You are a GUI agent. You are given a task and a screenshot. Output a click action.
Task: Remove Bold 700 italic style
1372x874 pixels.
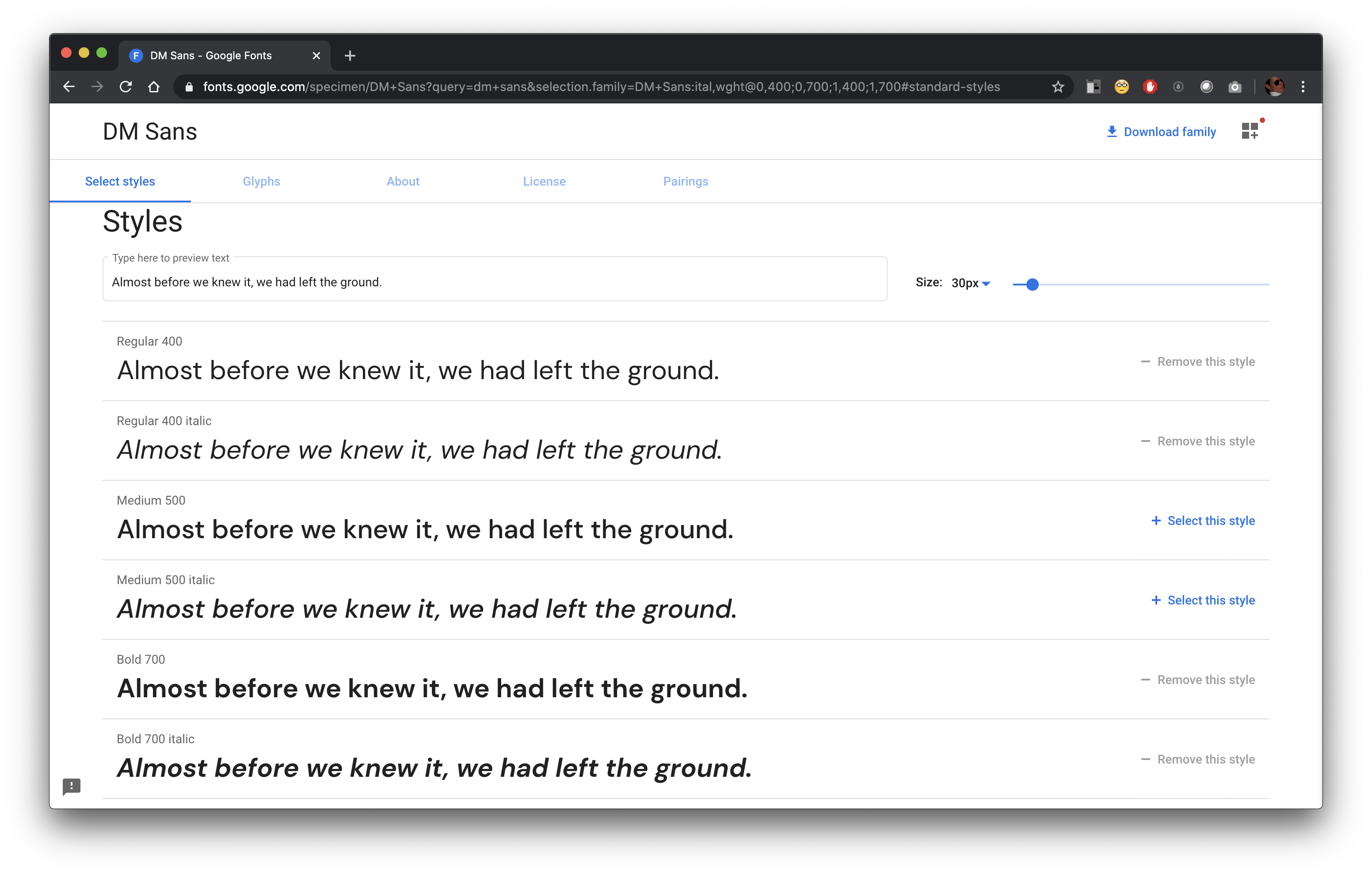tap(1197, 759)
